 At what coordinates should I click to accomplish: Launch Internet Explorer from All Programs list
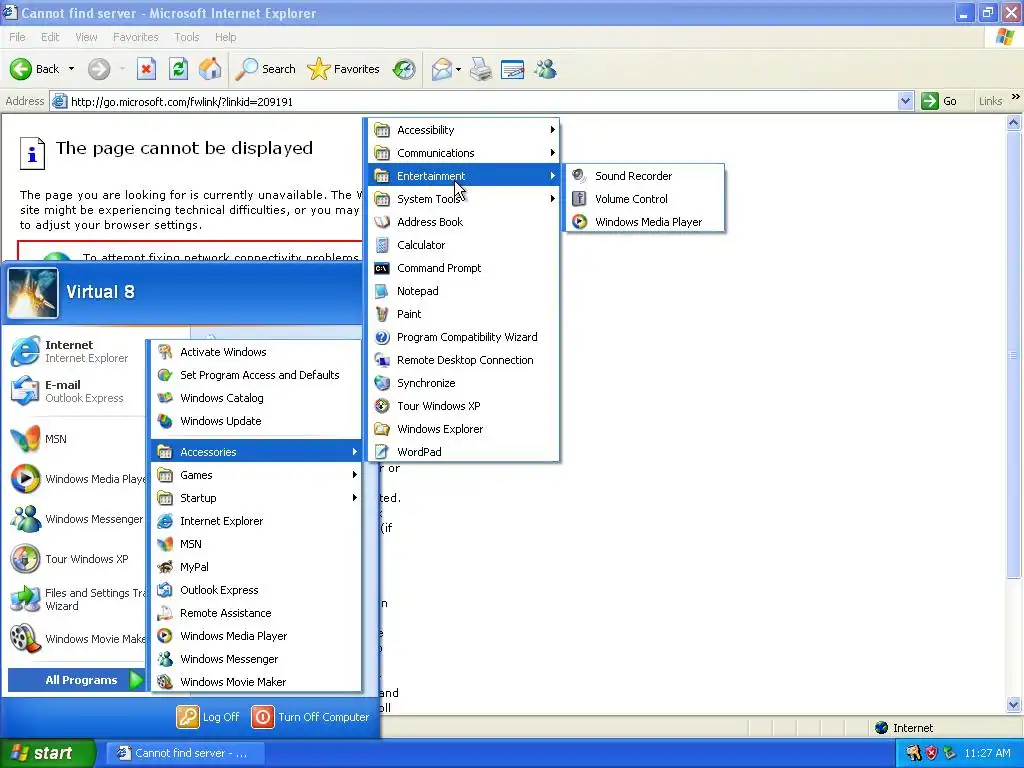(256, 520)
